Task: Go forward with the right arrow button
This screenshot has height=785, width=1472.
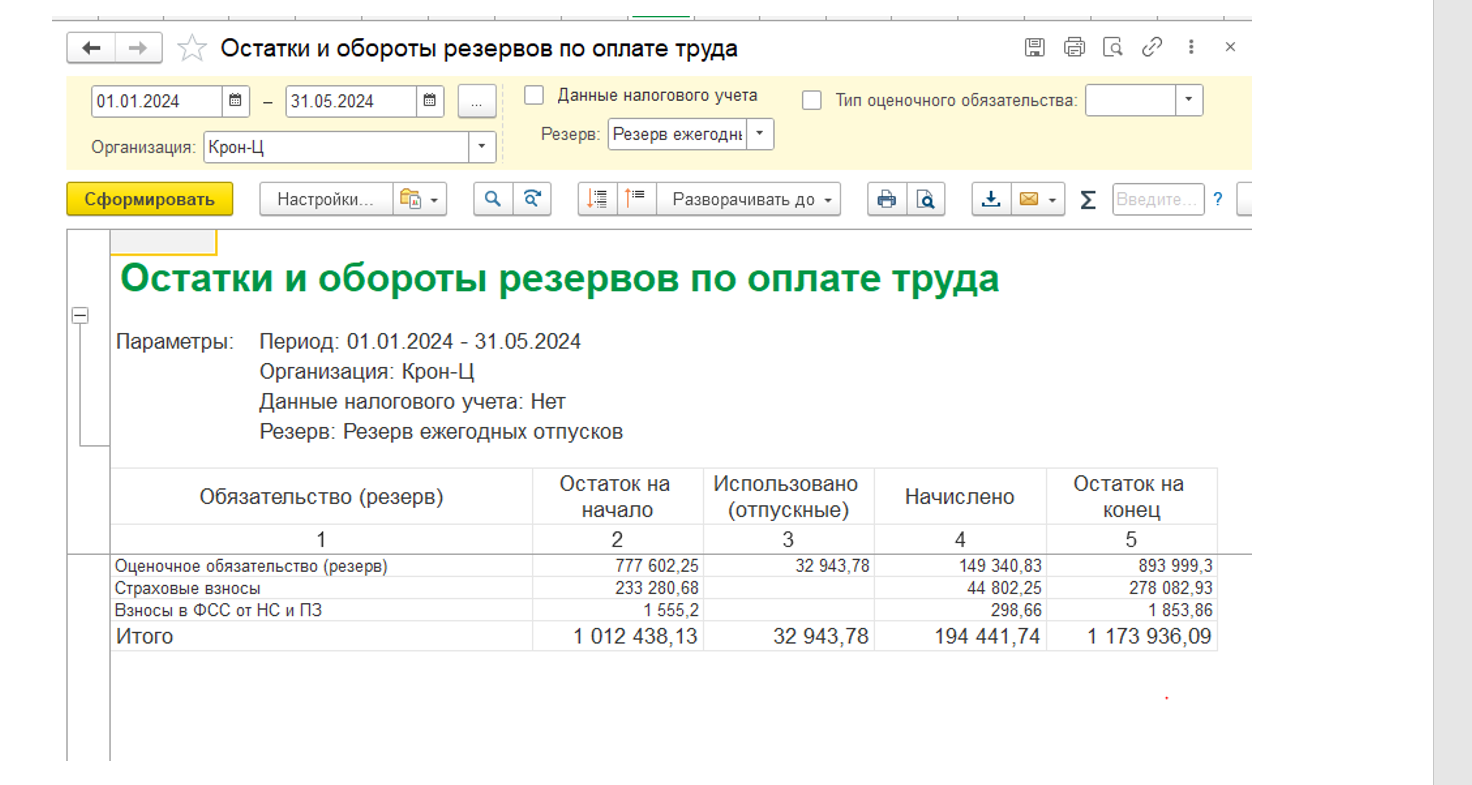Action: click(139, 48)
